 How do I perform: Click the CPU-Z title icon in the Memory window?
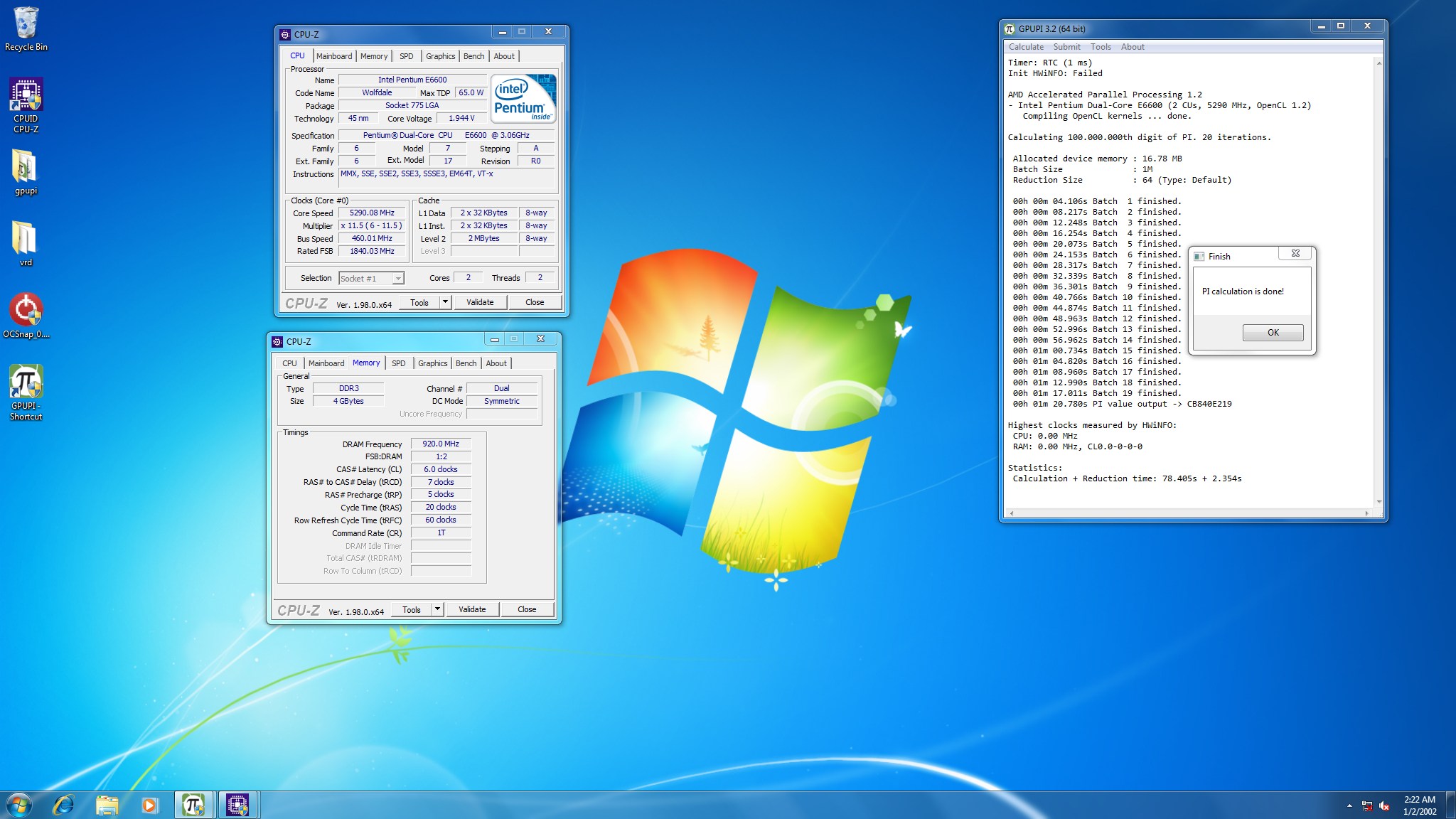(x=277, y=341)
